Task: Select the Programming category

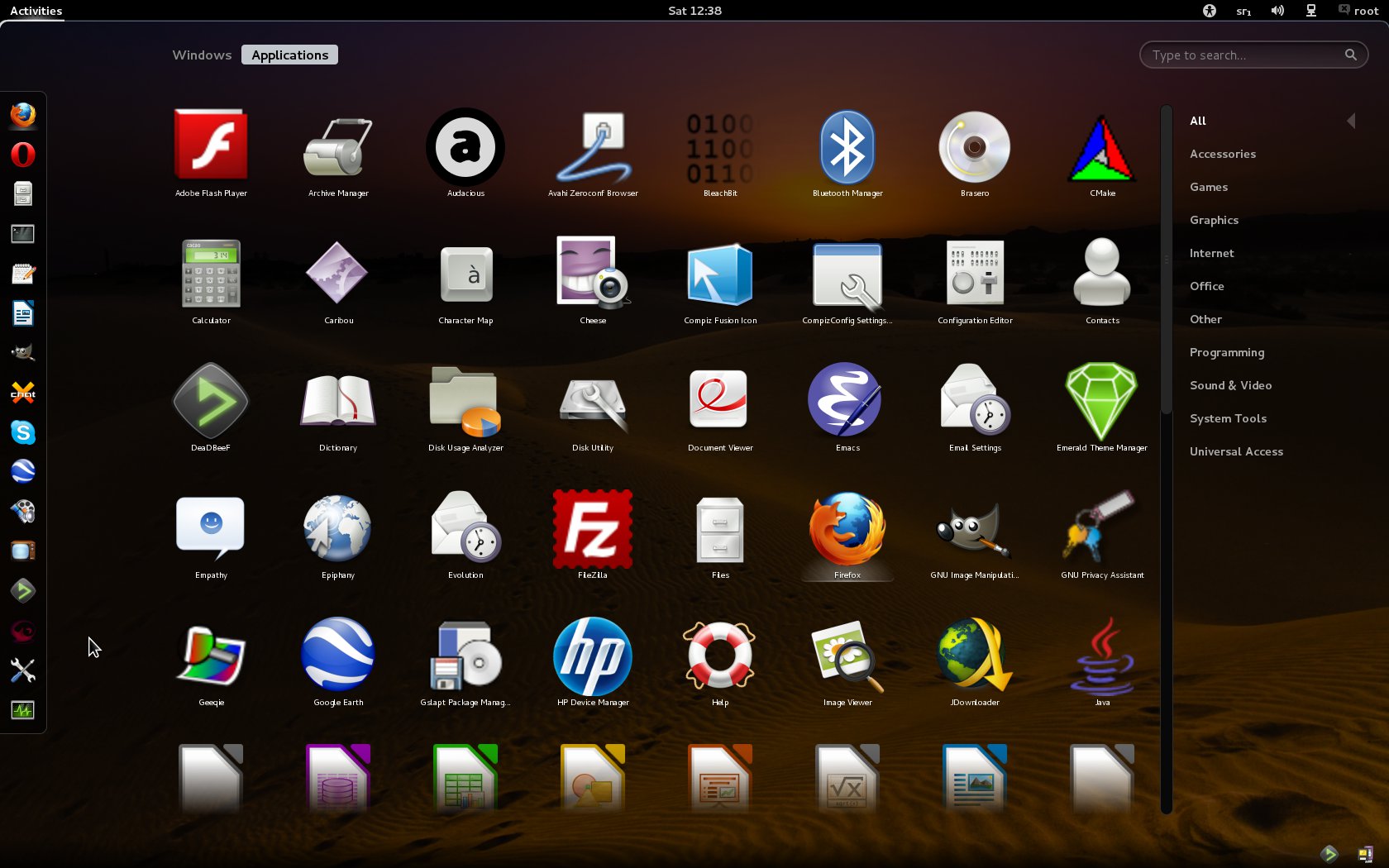Action: 1226,352
